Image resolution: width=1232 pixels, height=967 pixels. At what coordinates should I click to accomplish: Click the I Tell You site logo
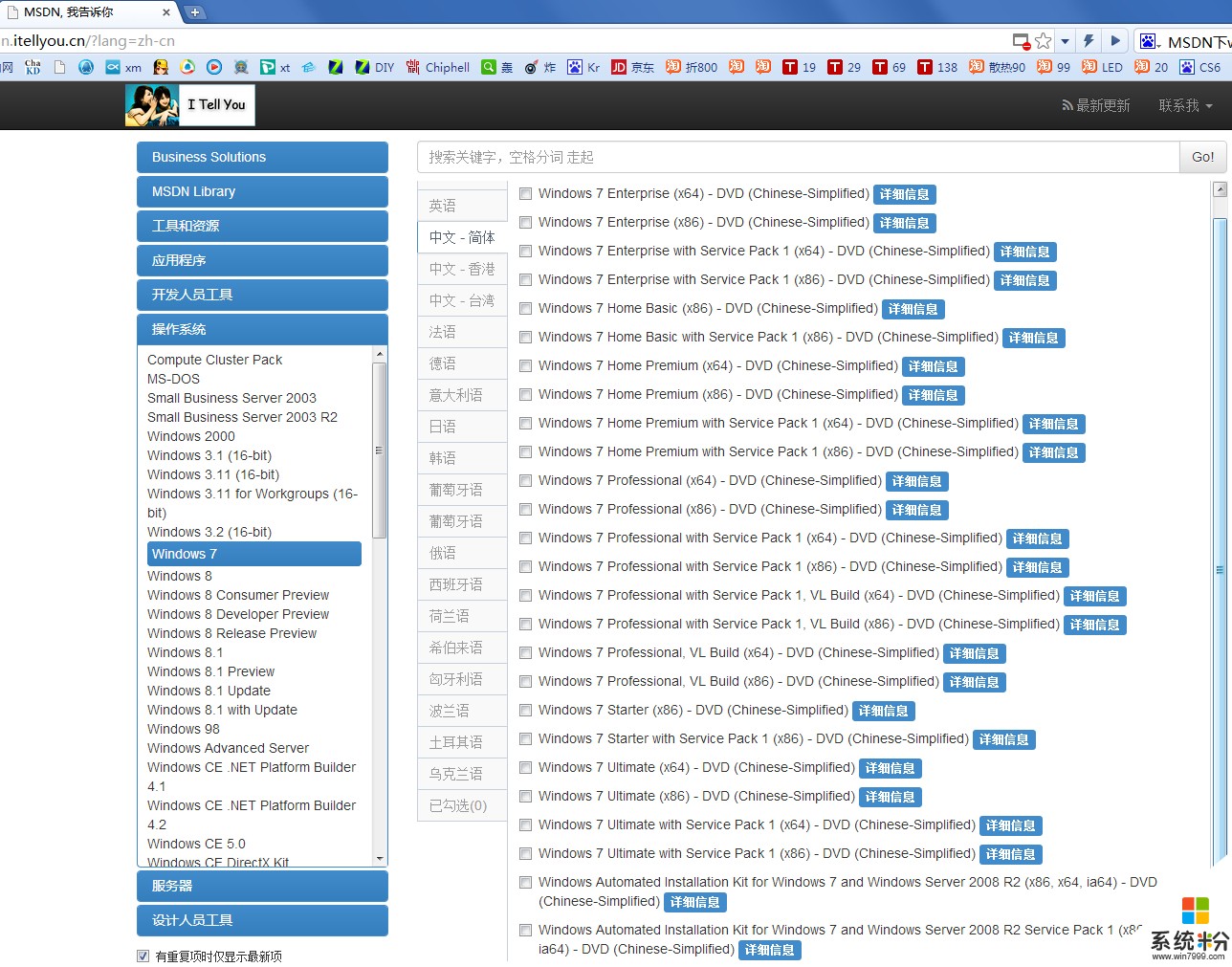190,105
